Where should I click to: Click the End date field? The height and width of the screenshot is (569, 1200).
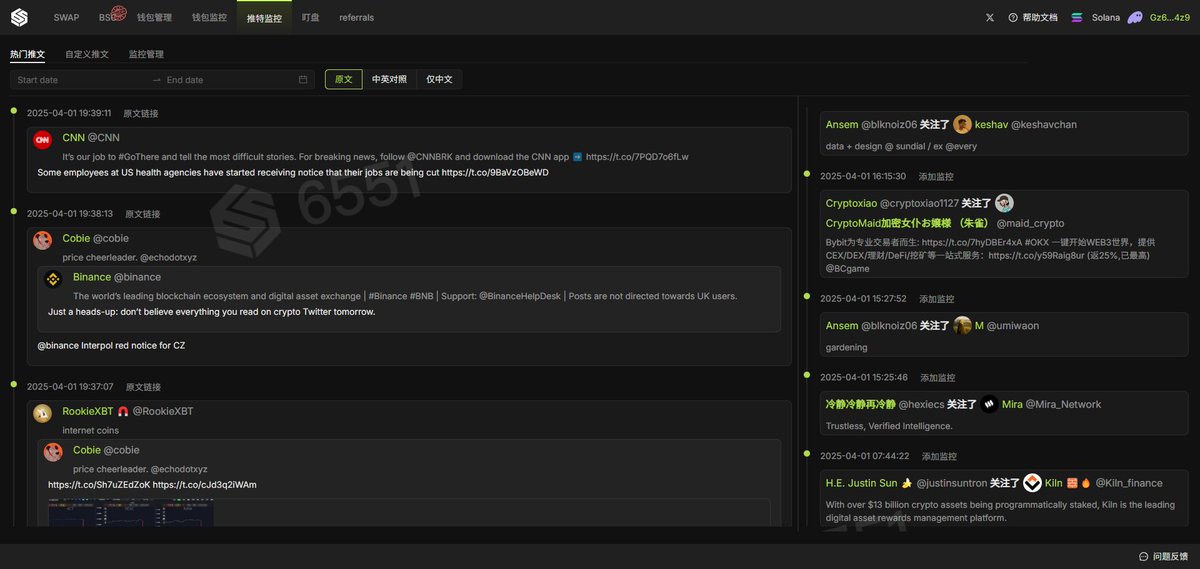[230, 80]
